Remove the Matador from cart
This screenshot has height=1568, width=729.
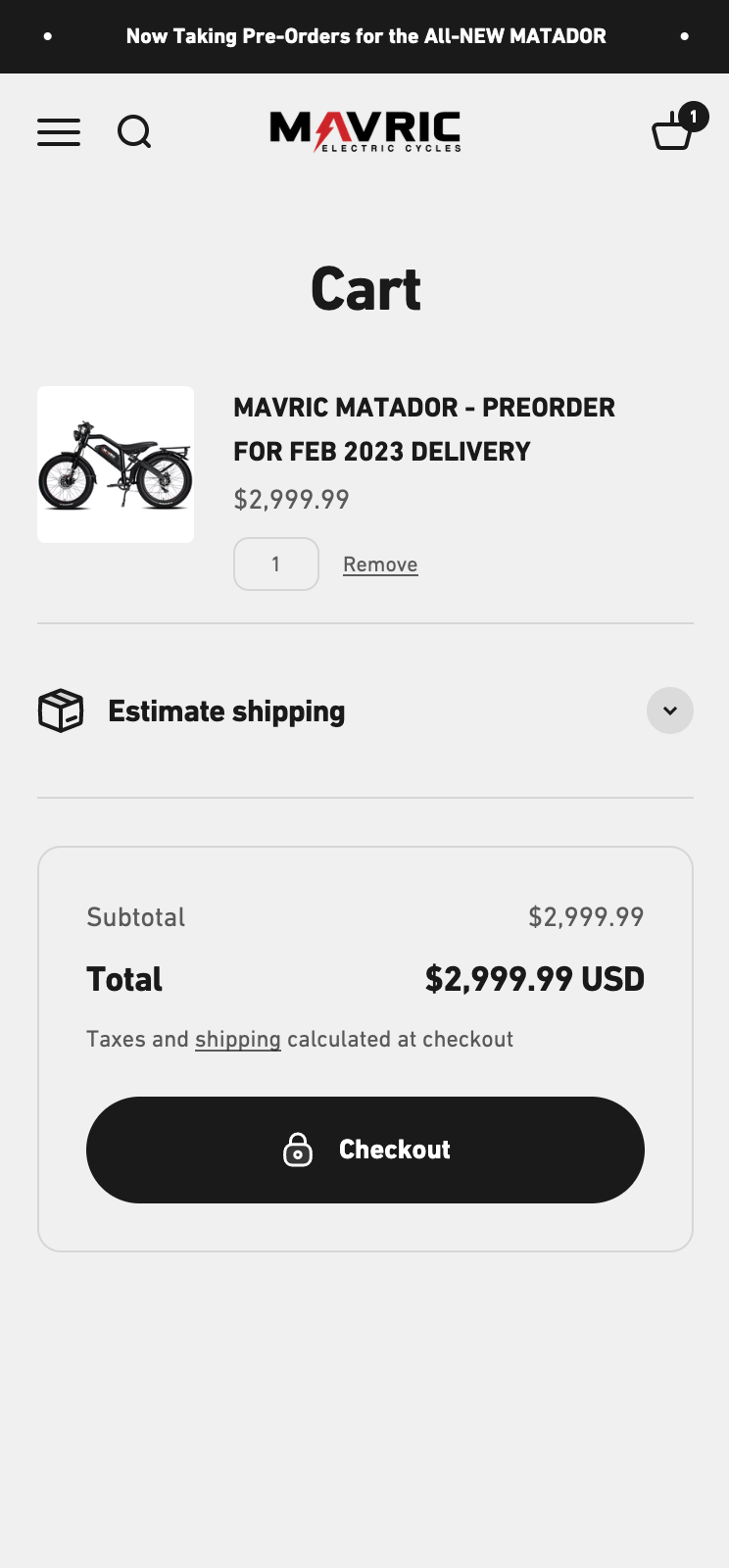[x=380, y=564]
